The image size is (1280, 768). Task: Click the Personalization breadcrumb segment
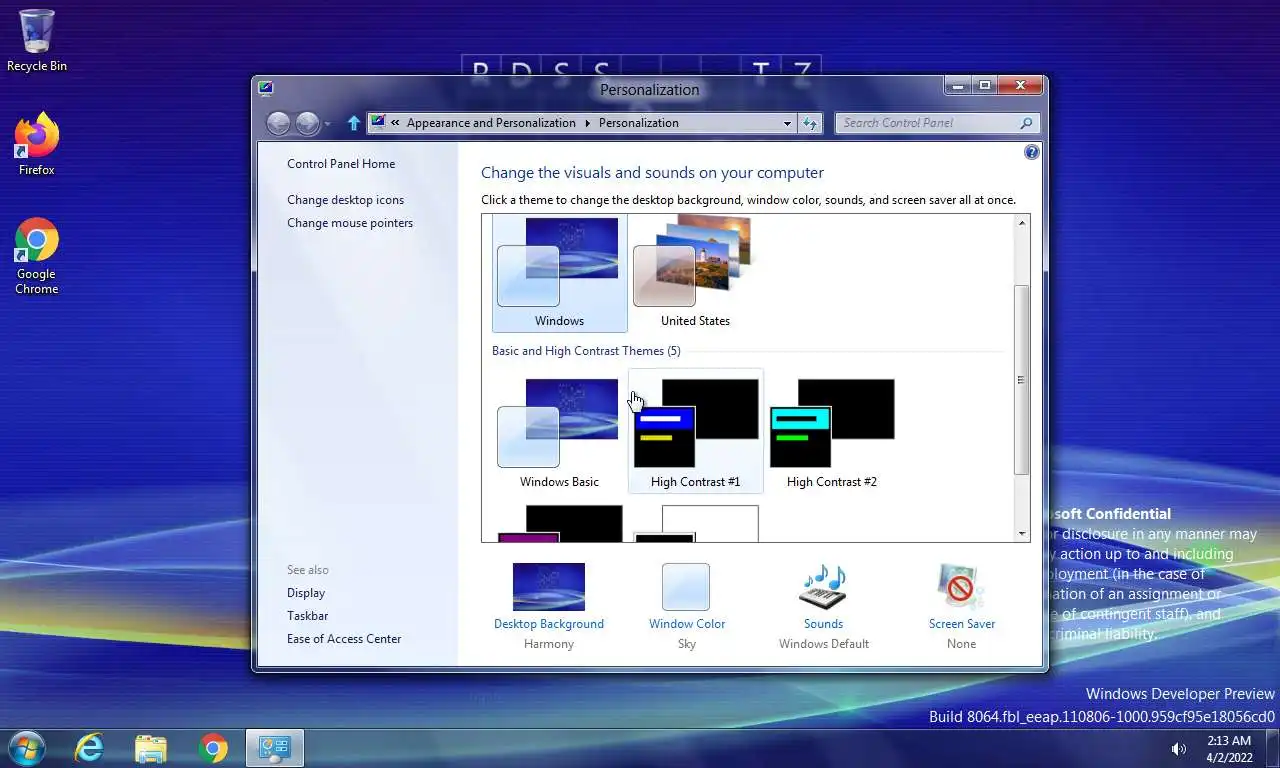[x=639, y=123]
